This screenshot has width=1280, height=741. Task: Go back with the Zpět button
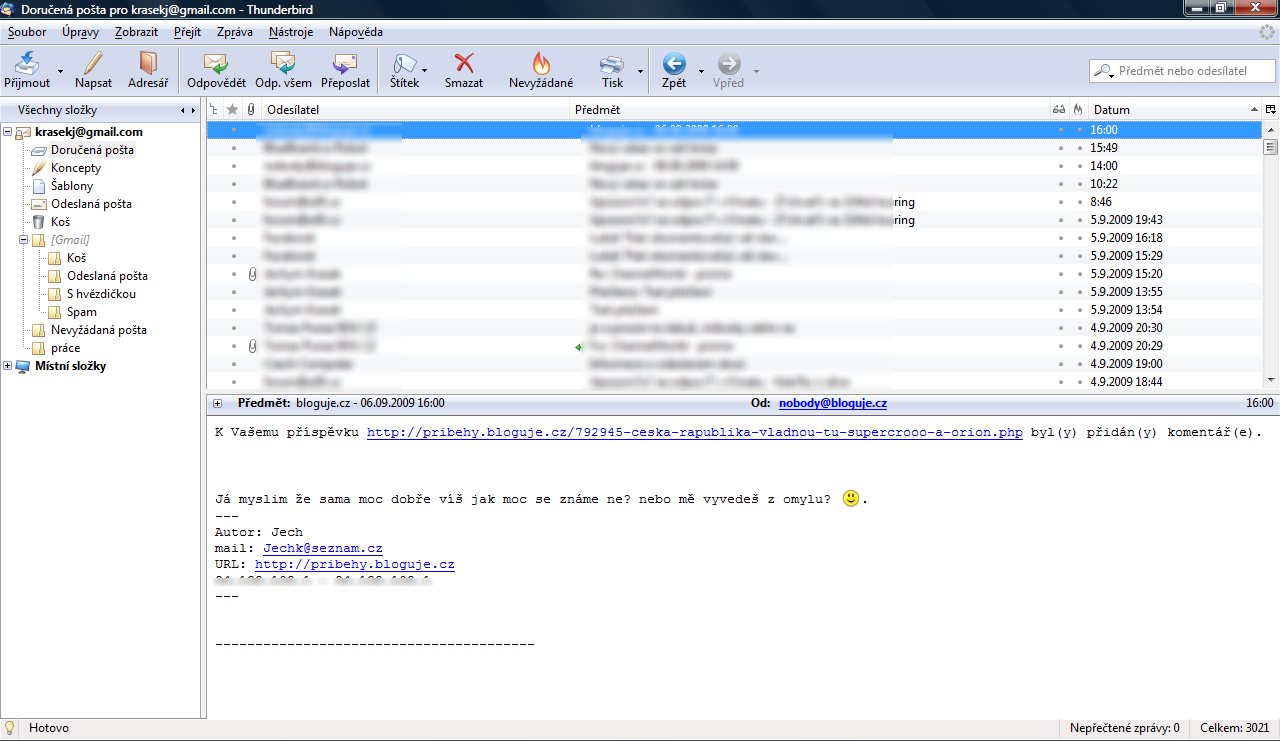[674, 70]
